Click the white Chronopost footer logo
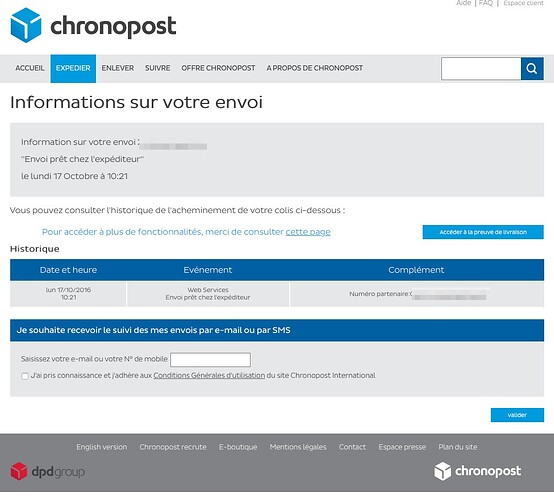This screenshot has height=500, width=554. point(477,471)
